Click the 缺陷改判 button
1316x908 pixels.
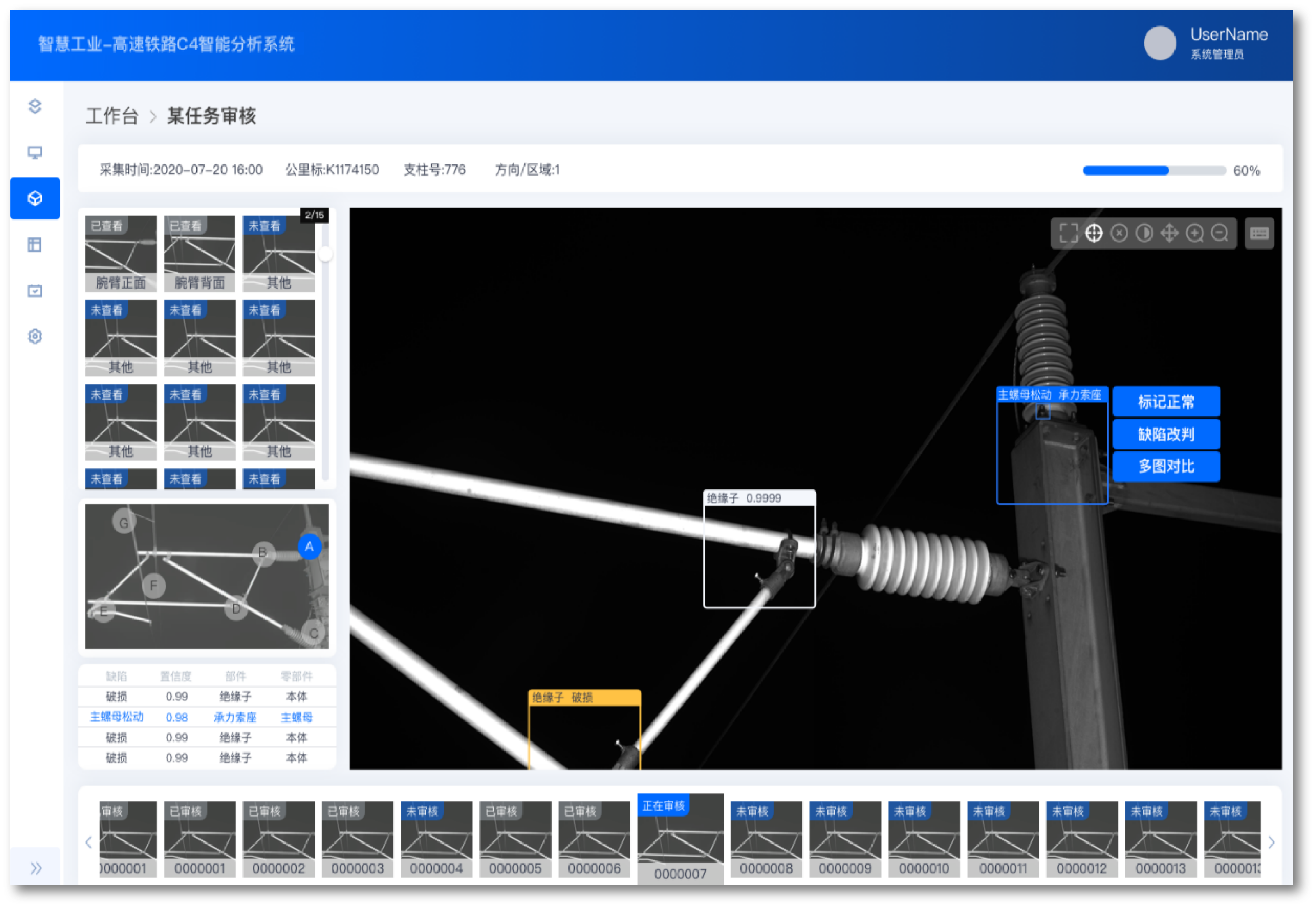[x=1166, y=435]
